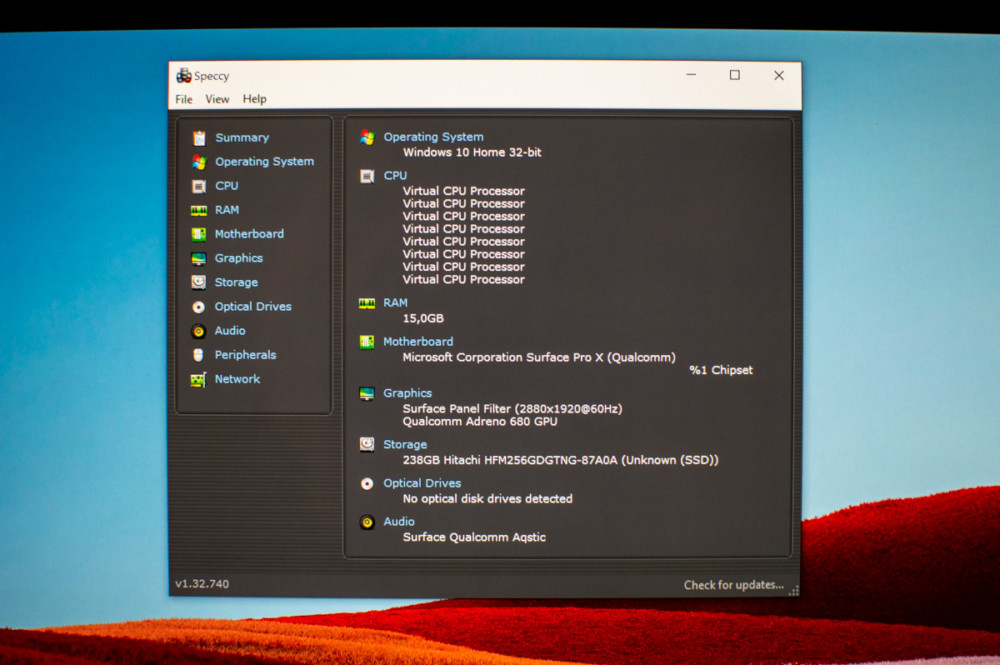Image resolution: width=1000 pixels, height=665 pixels.
Task: Click 'Qualcomm Adreno 680 GPU' text
Action: pos(480,422)
